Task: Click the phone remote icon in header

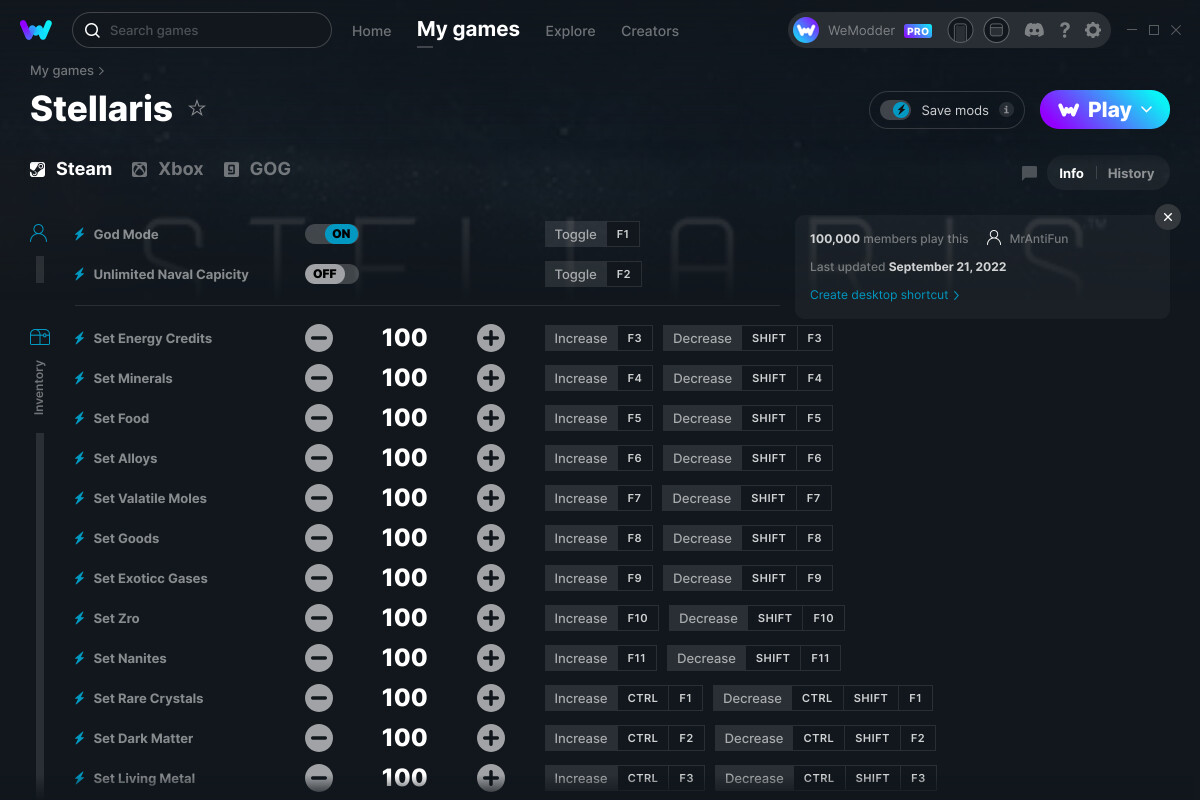Action: pyautogui.click(x=960, y=30)
